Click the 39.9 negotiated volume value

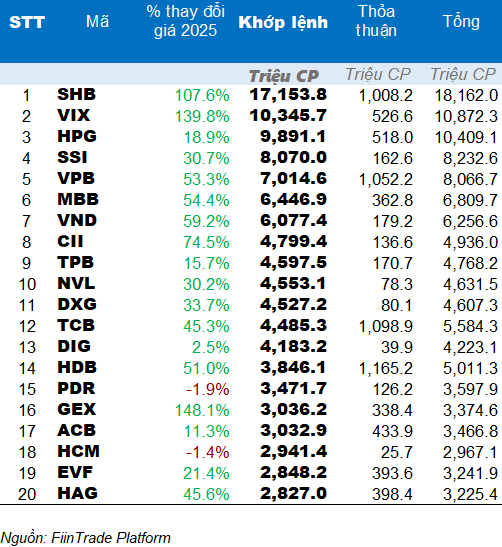pos(397,348)
